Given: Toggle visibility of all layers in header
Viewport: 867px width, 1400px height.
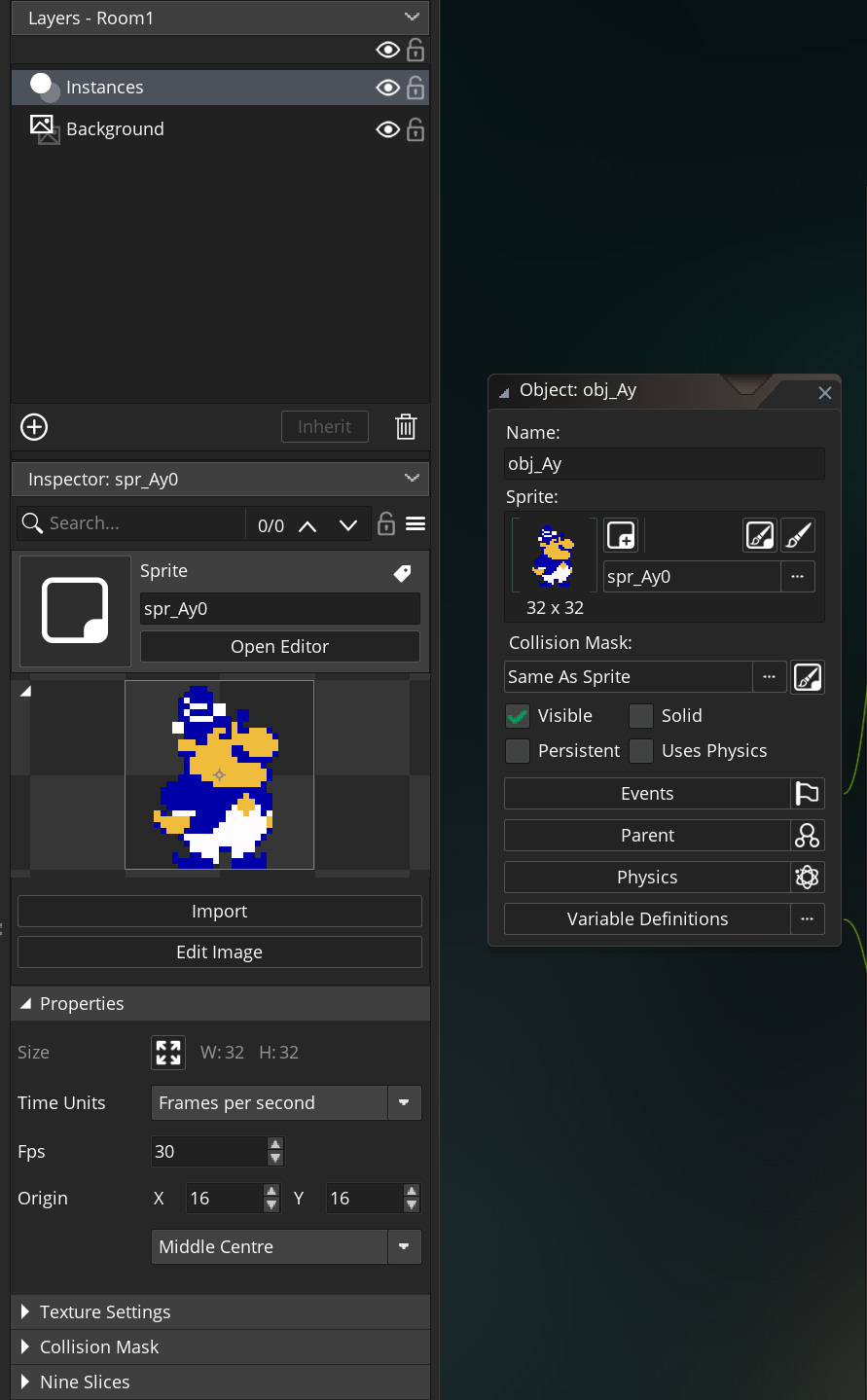Looking at the screenshot, I should point(388,50).
